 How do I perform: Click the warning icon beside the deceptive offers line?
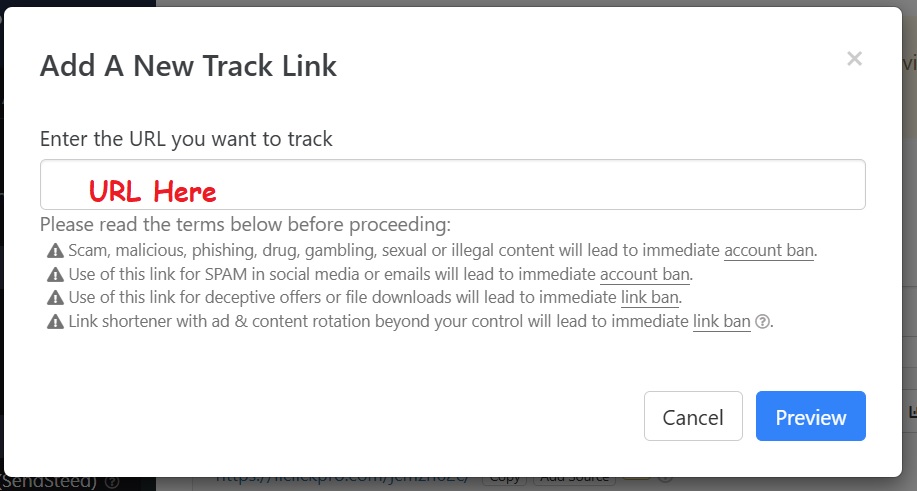(55, 298)
